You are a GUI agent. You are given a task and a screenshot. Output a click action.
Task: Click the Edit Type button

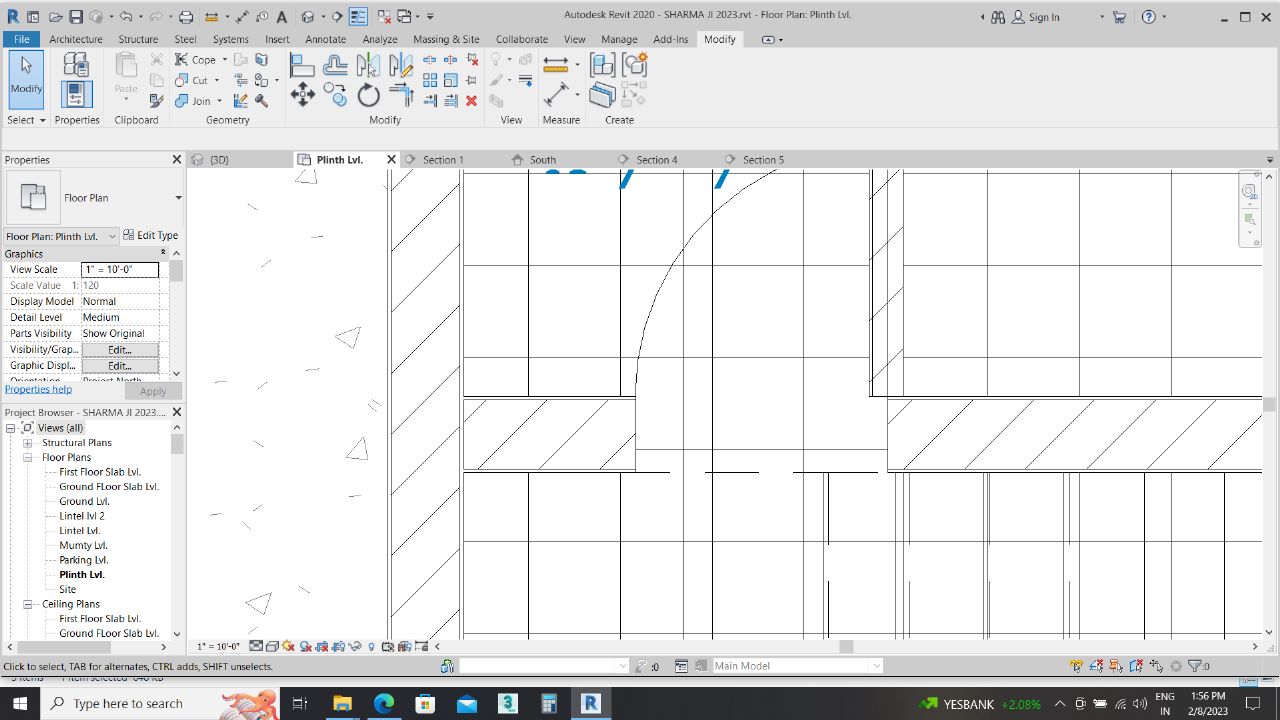pyautogui.click(x=151, y=235)
